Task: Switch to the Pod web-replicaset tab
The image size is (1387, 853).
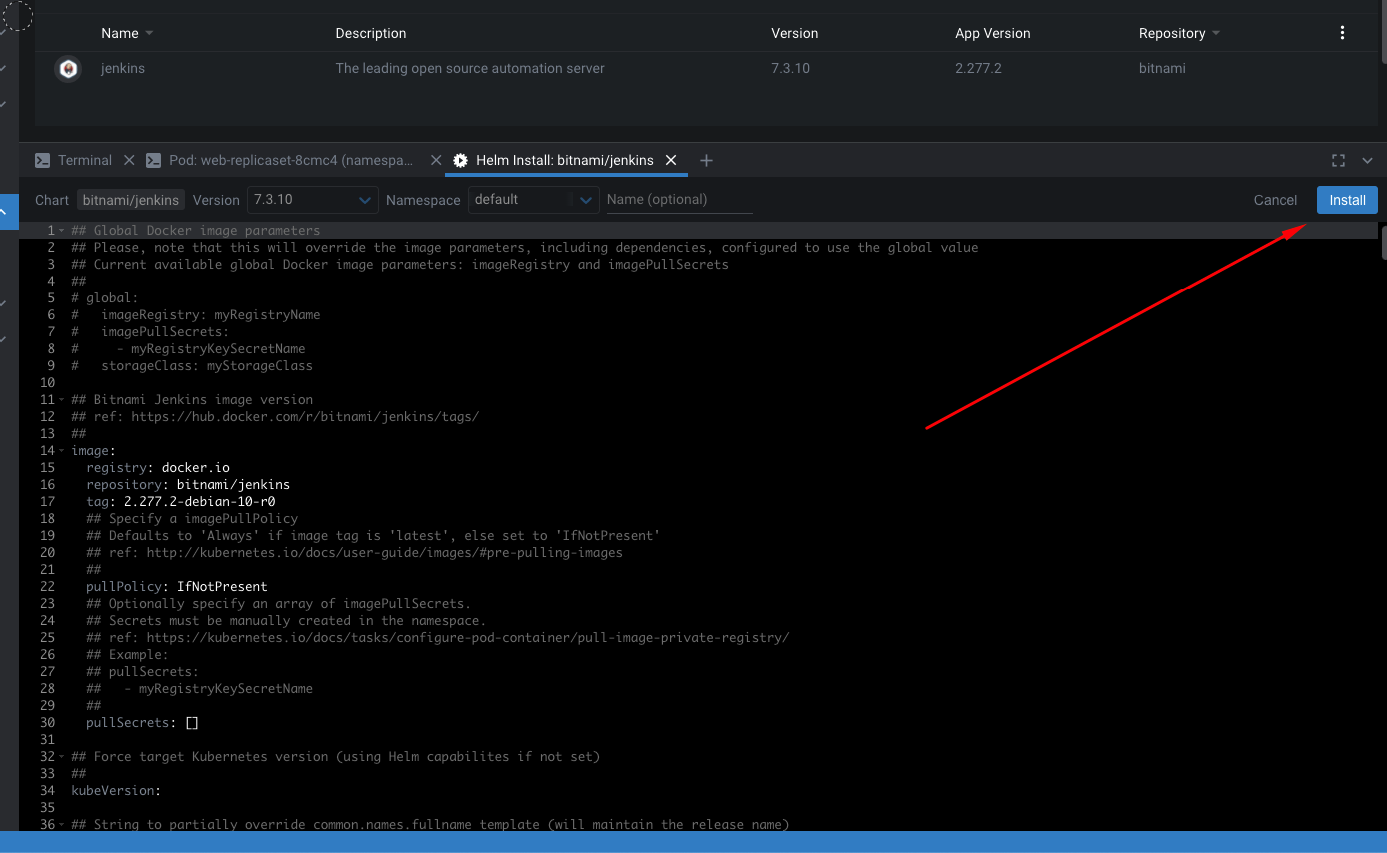Action: (289, 160)
